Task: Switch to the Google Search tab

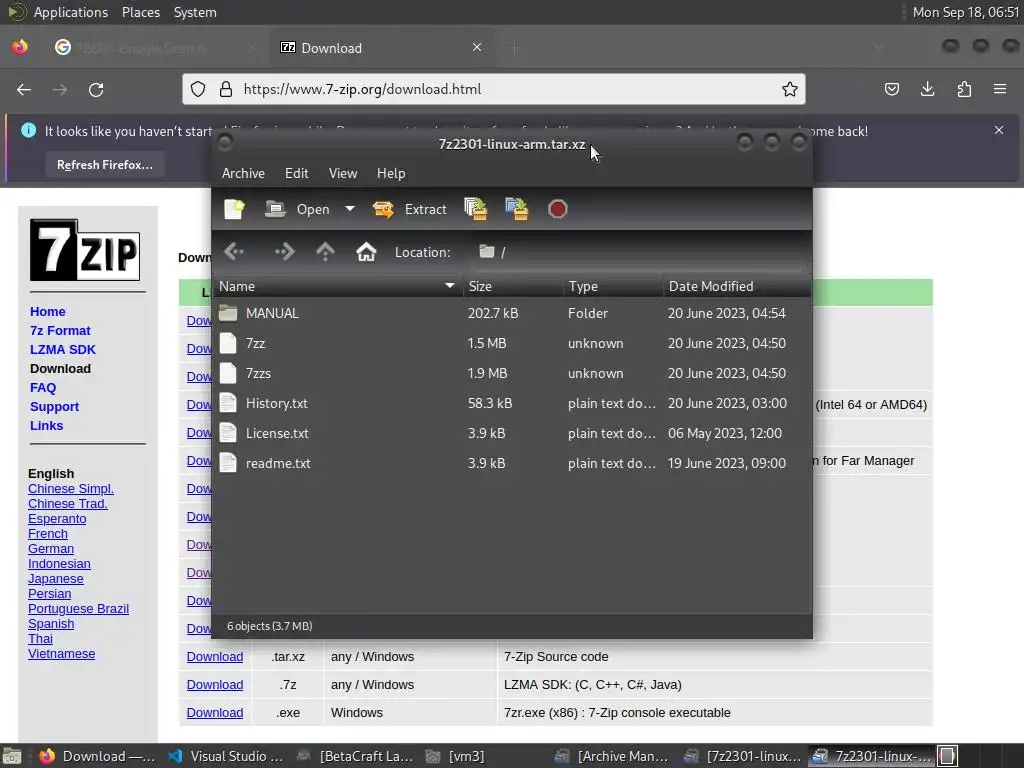Action: coord(153,48)
